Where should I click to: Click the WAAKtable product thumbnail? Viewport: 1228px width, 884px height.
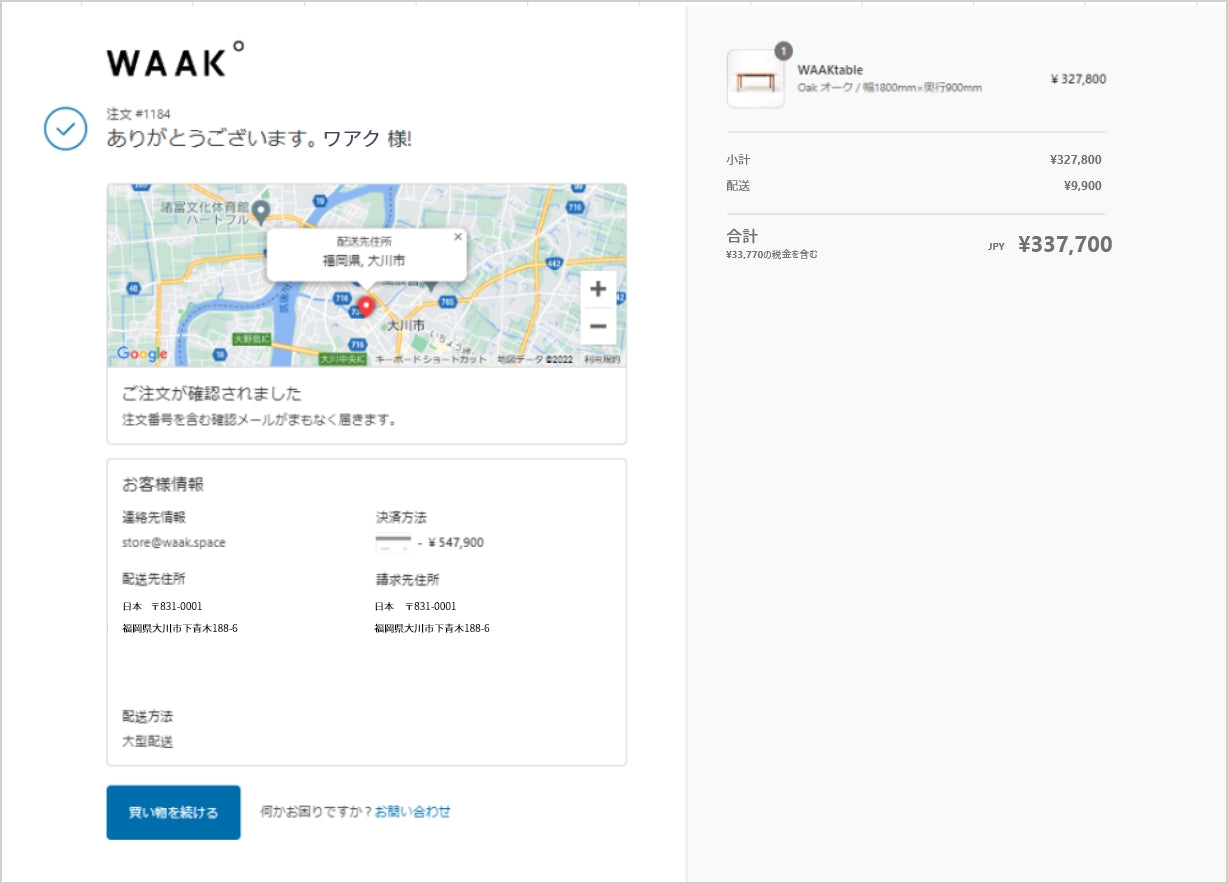[755, 79]
